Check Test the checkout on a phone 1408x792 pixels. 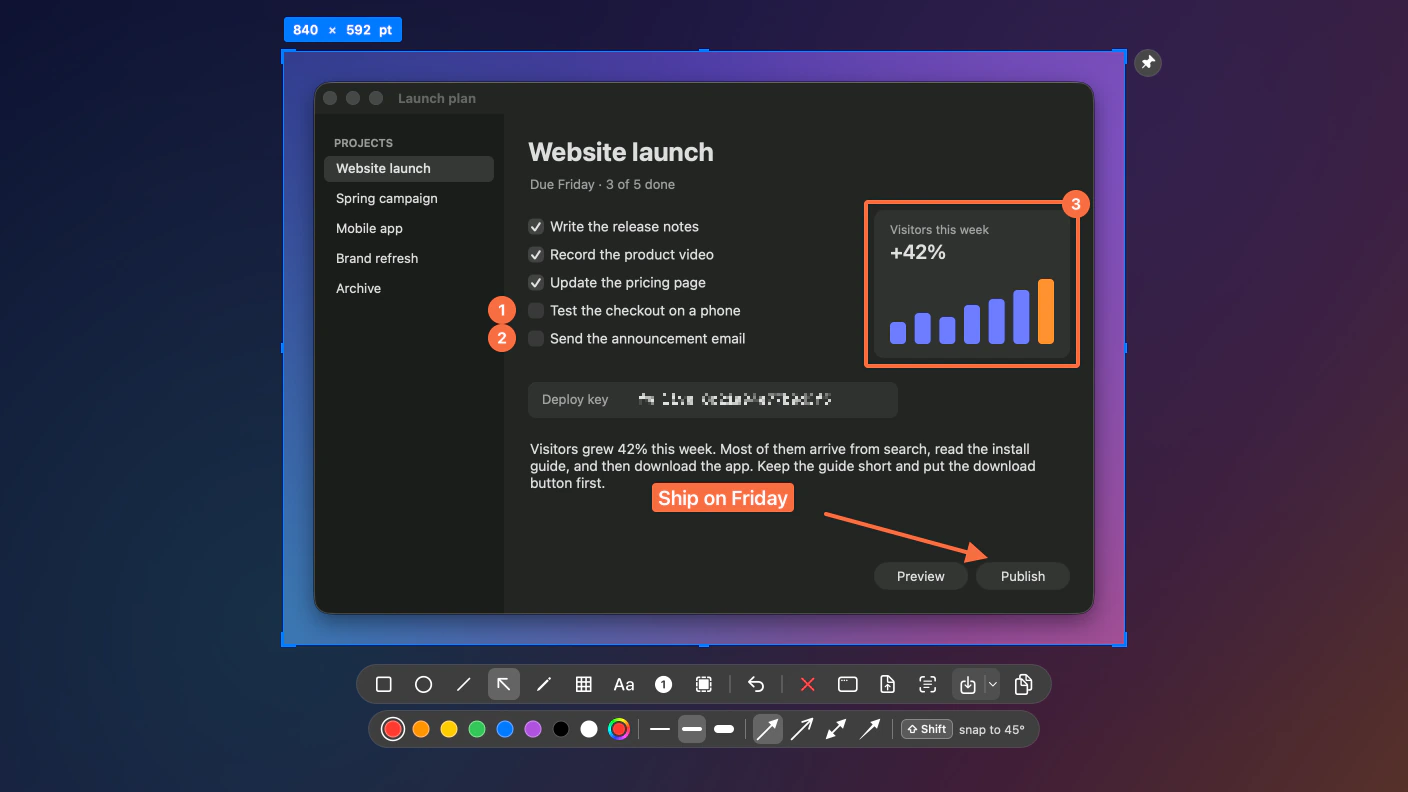coord(536,311)
